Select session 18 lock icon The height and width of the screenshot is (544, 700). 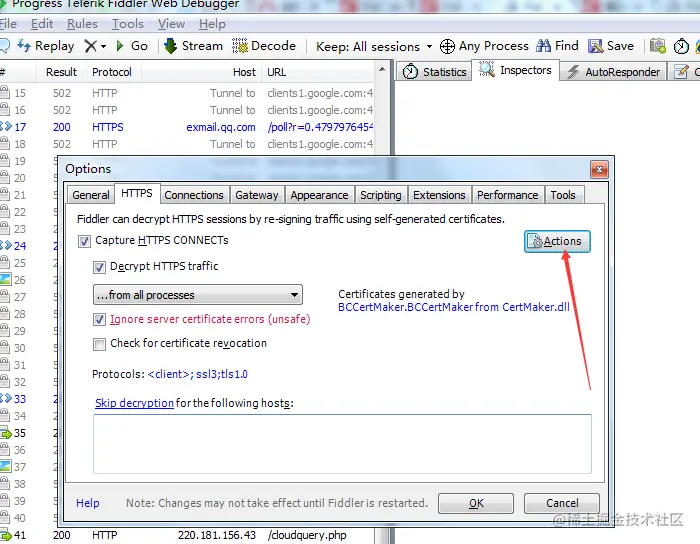tap(5, 143)
